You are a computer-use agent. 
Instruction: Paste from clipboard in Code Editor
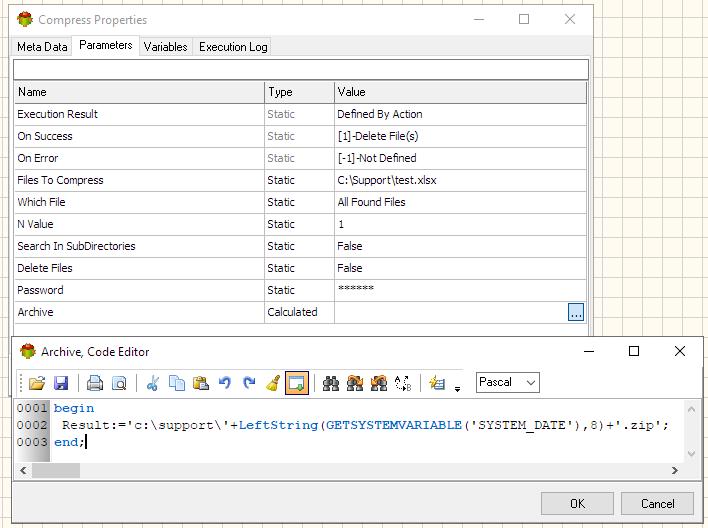pos(200,383)
